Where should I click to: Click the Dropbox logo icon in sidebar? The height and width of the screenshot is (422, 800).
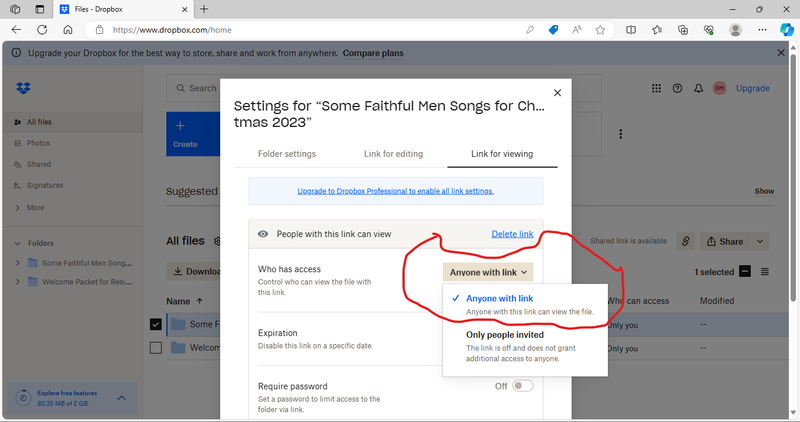click(x=24, y=88)
